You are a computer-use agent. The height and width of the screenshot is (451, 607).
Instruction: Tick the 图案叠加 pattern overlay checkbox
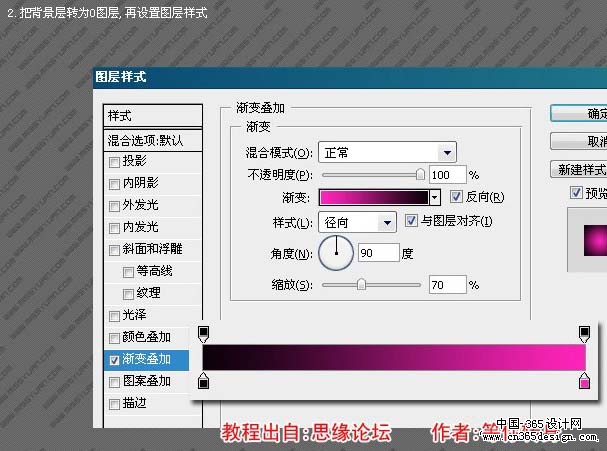point(114,382)
